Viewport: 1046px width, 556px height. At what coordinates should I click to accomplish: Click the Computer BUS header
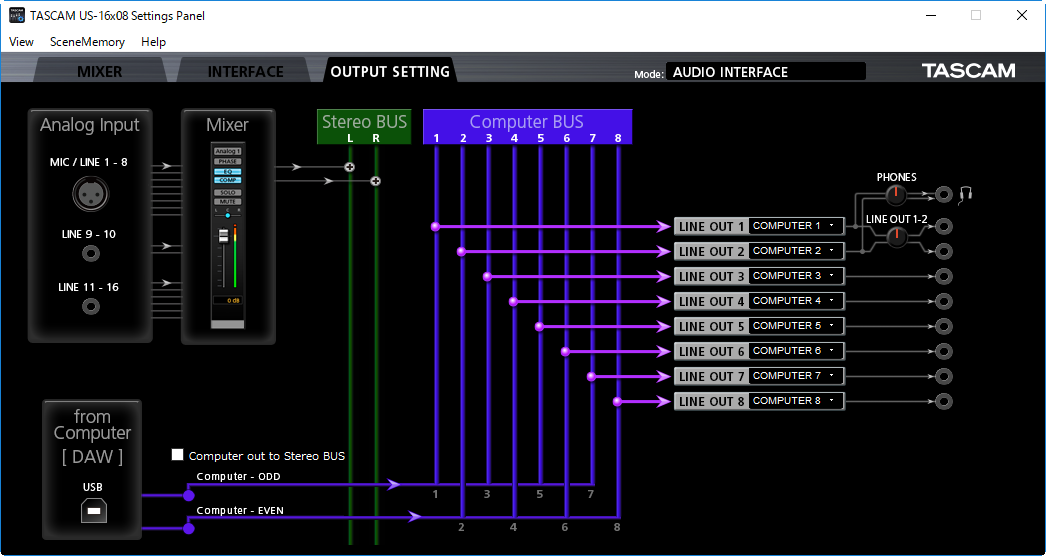click(527, 127)
